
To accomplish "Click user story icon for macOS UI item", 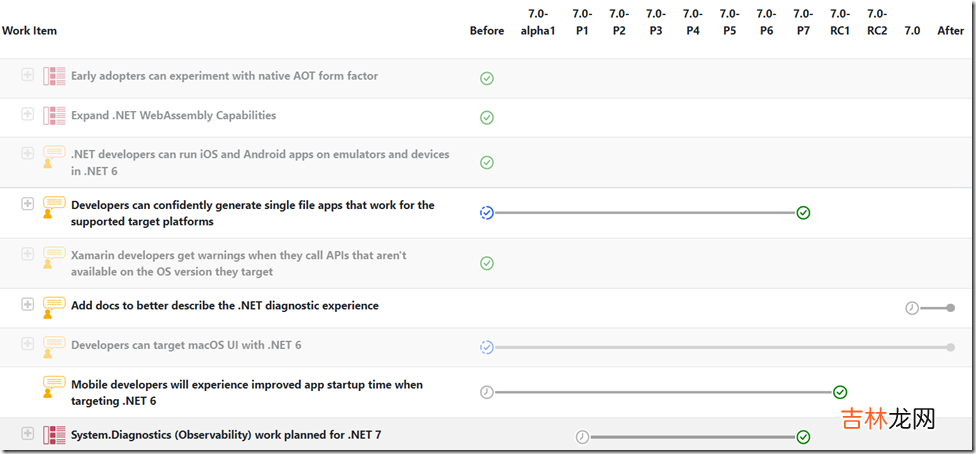I will [x=54, y=346].
